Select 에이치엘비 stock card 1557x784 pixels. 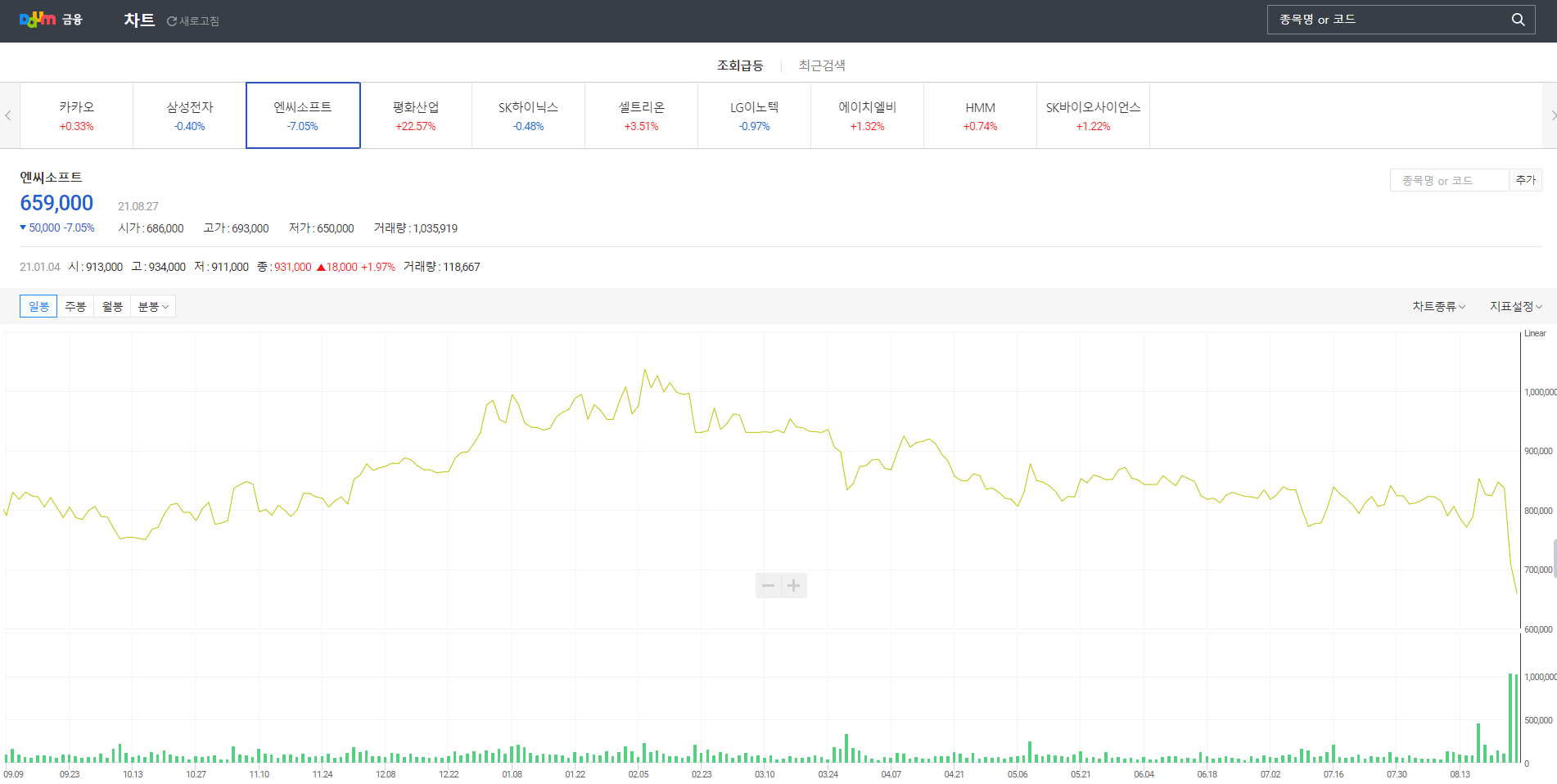pos(867,115)
